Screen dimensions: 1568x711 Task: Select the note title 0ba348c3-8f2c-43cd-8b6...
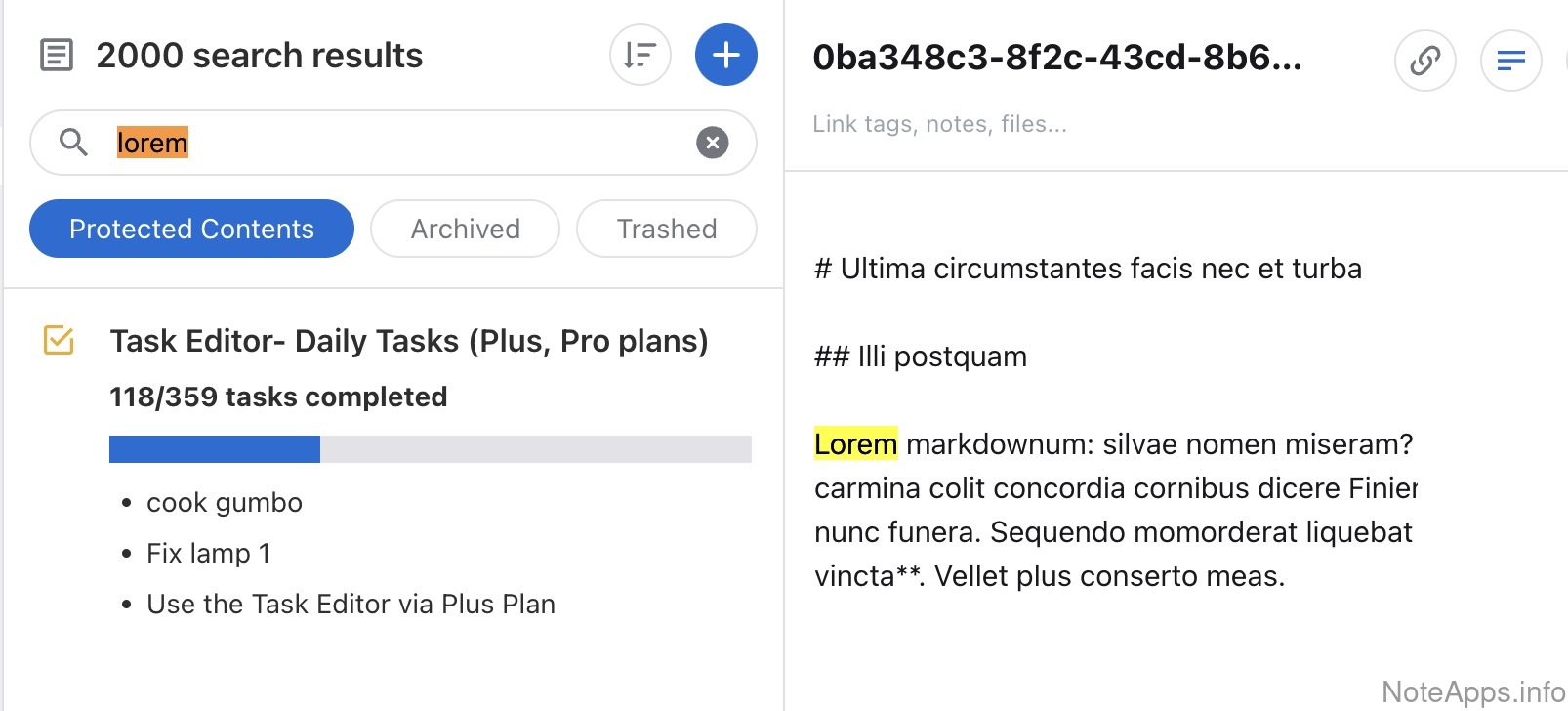pyautogui.click(x=1056, y=58)
